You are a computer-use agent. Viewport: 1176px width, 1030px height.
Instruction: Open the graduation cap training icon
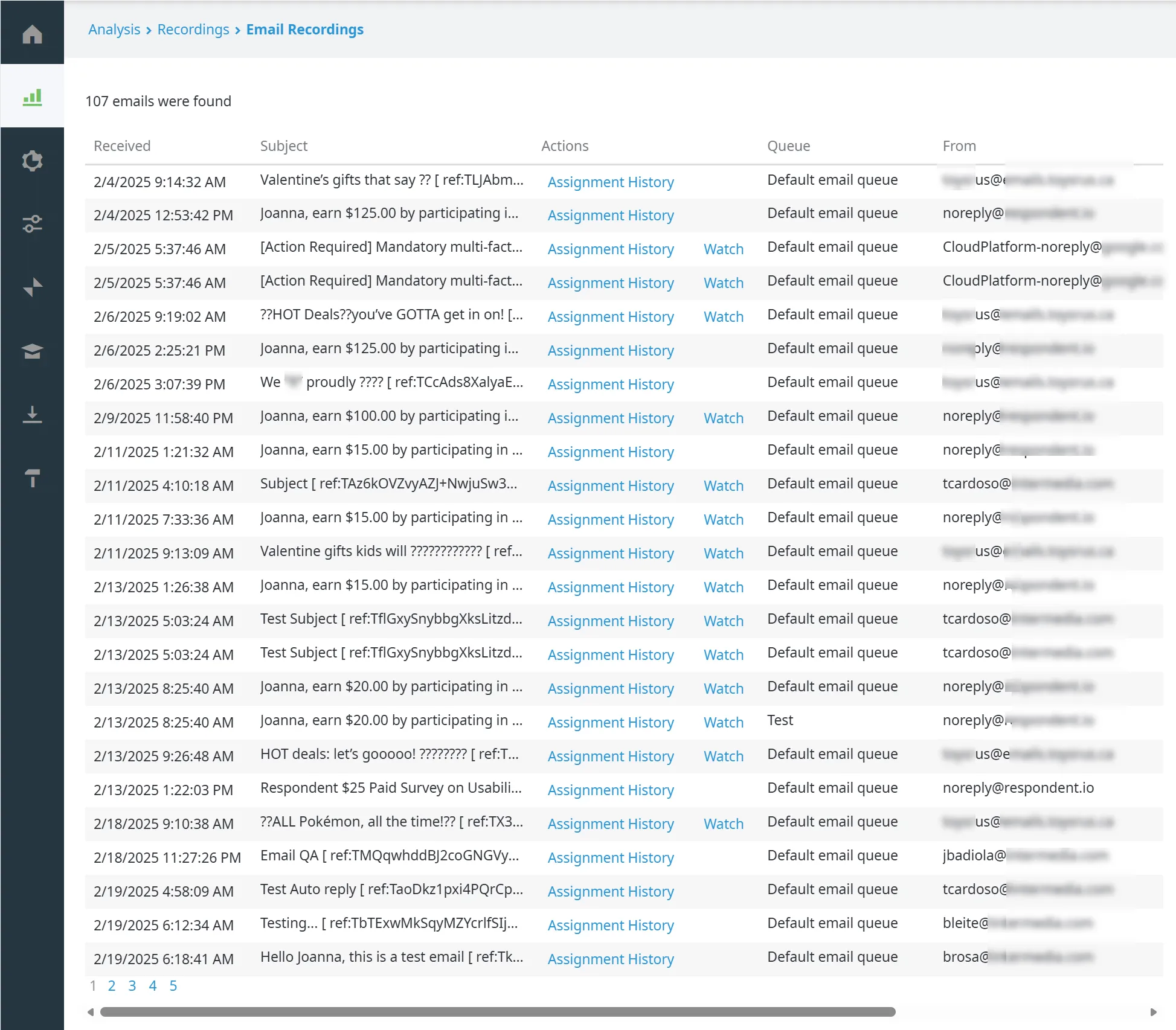coord(32,351)
